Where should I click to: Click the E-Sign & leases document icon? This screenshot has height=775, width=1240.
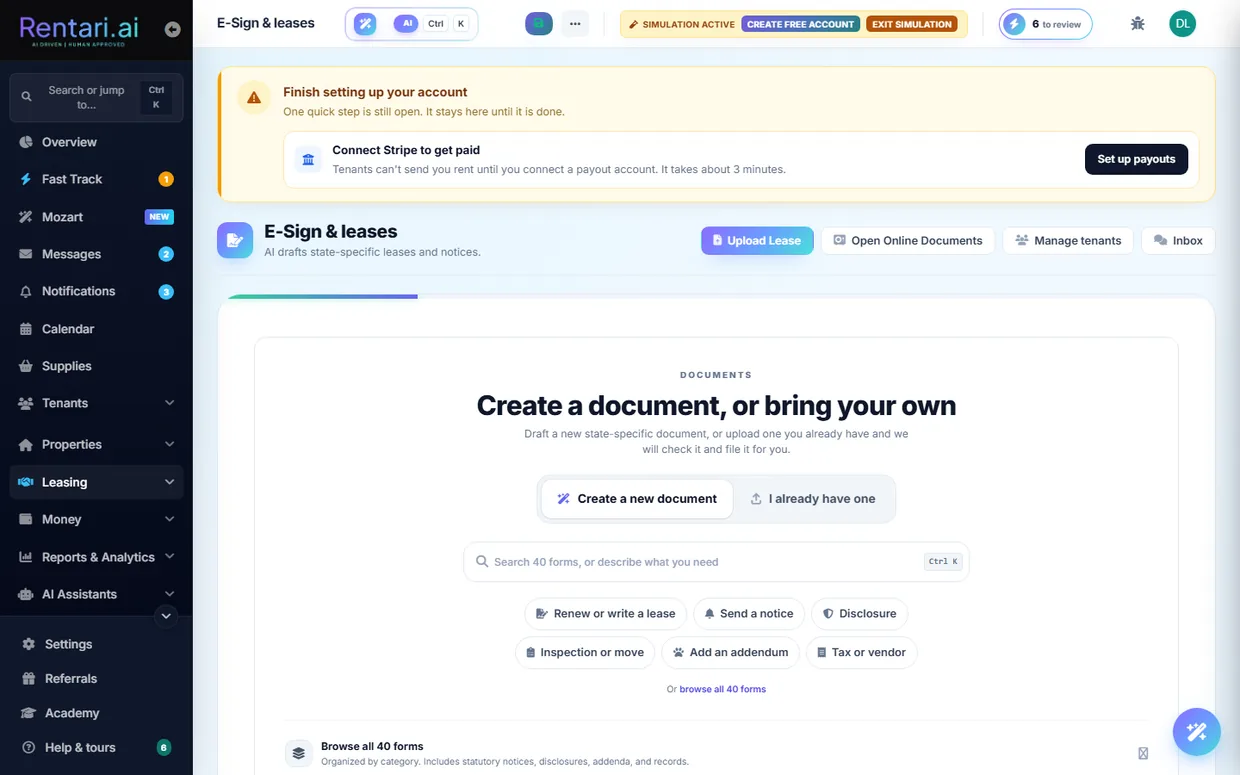click(x=235, y=240)
